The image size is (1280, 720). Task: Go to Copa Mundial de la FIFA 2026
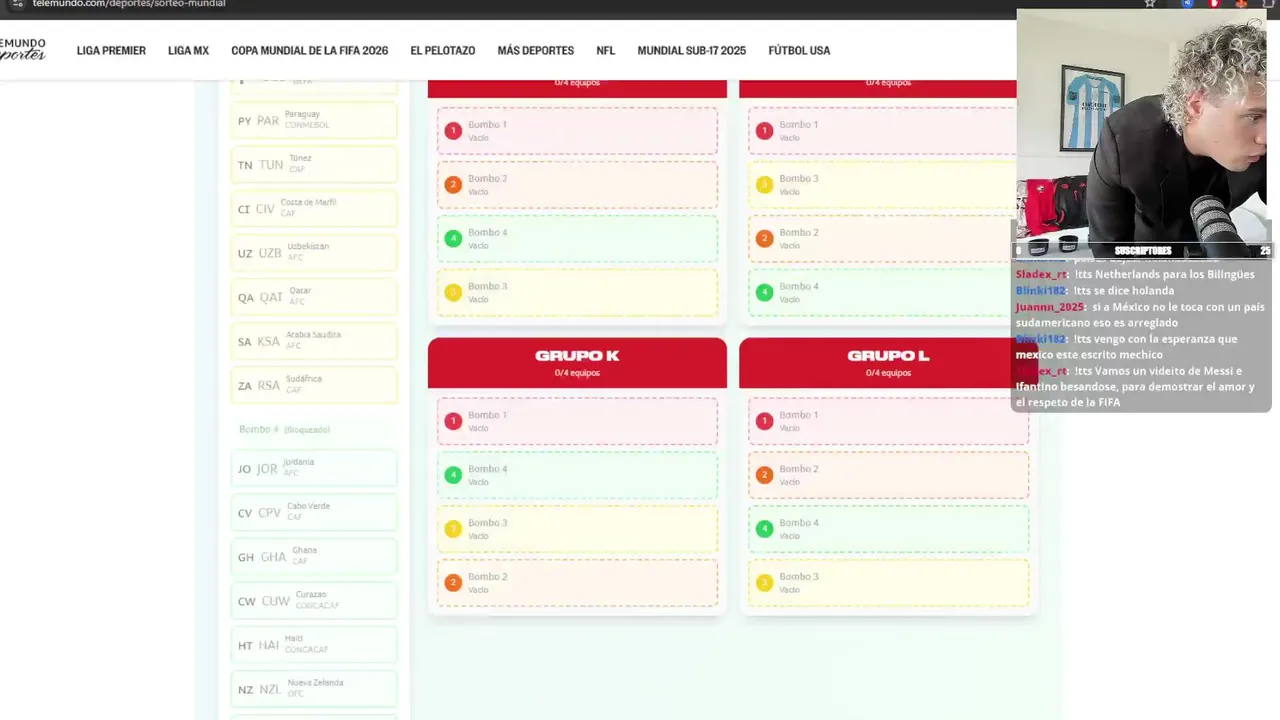tap(309, 51)
